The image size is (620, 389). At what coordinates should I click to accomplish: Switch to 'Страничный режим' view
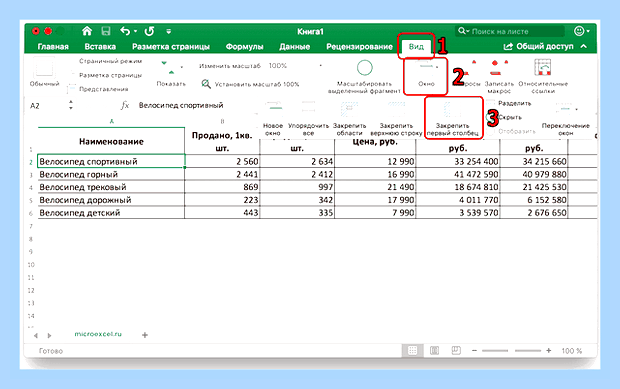(110, 61)
